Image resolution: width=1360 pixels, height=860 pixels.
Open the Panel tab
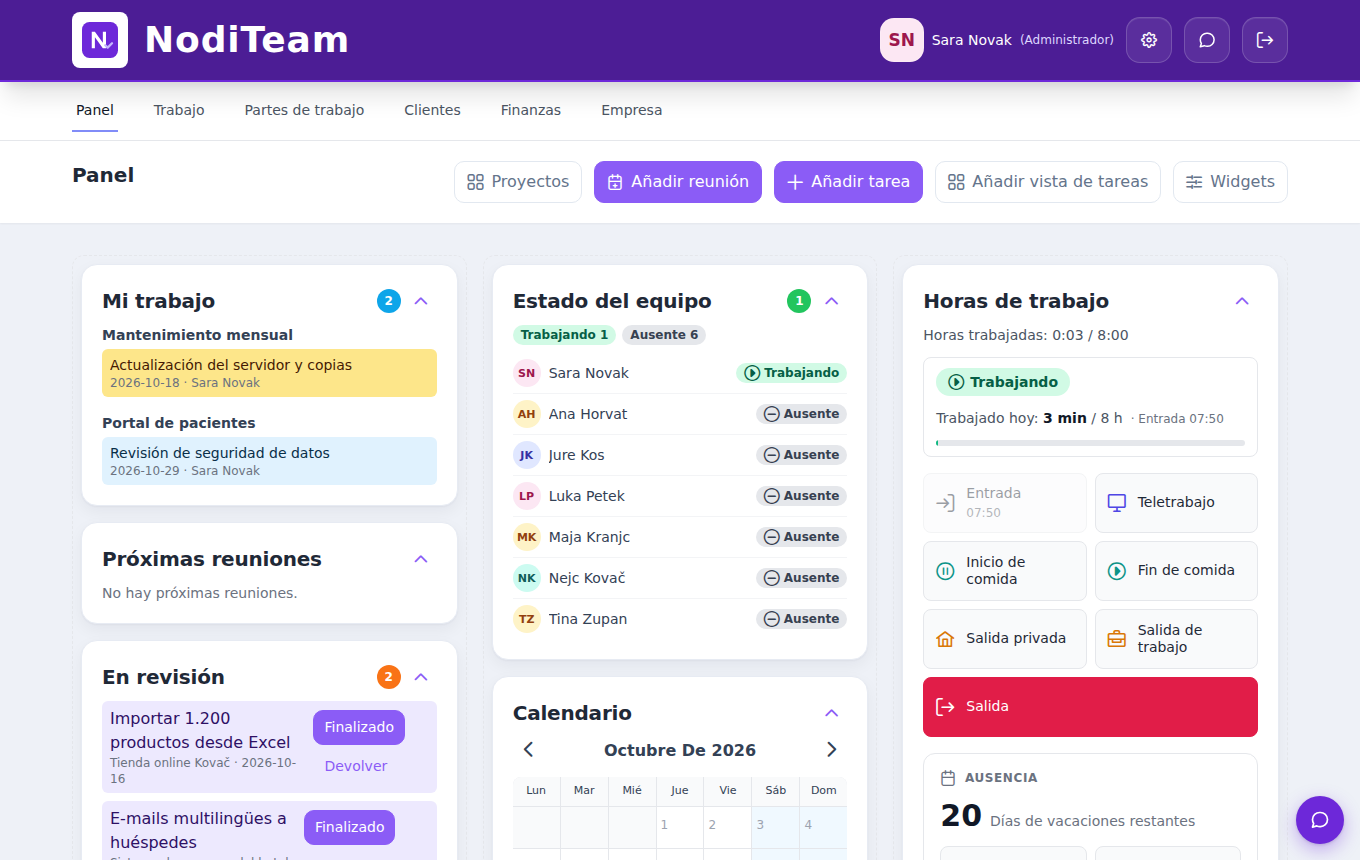click(x=95, y=110)
